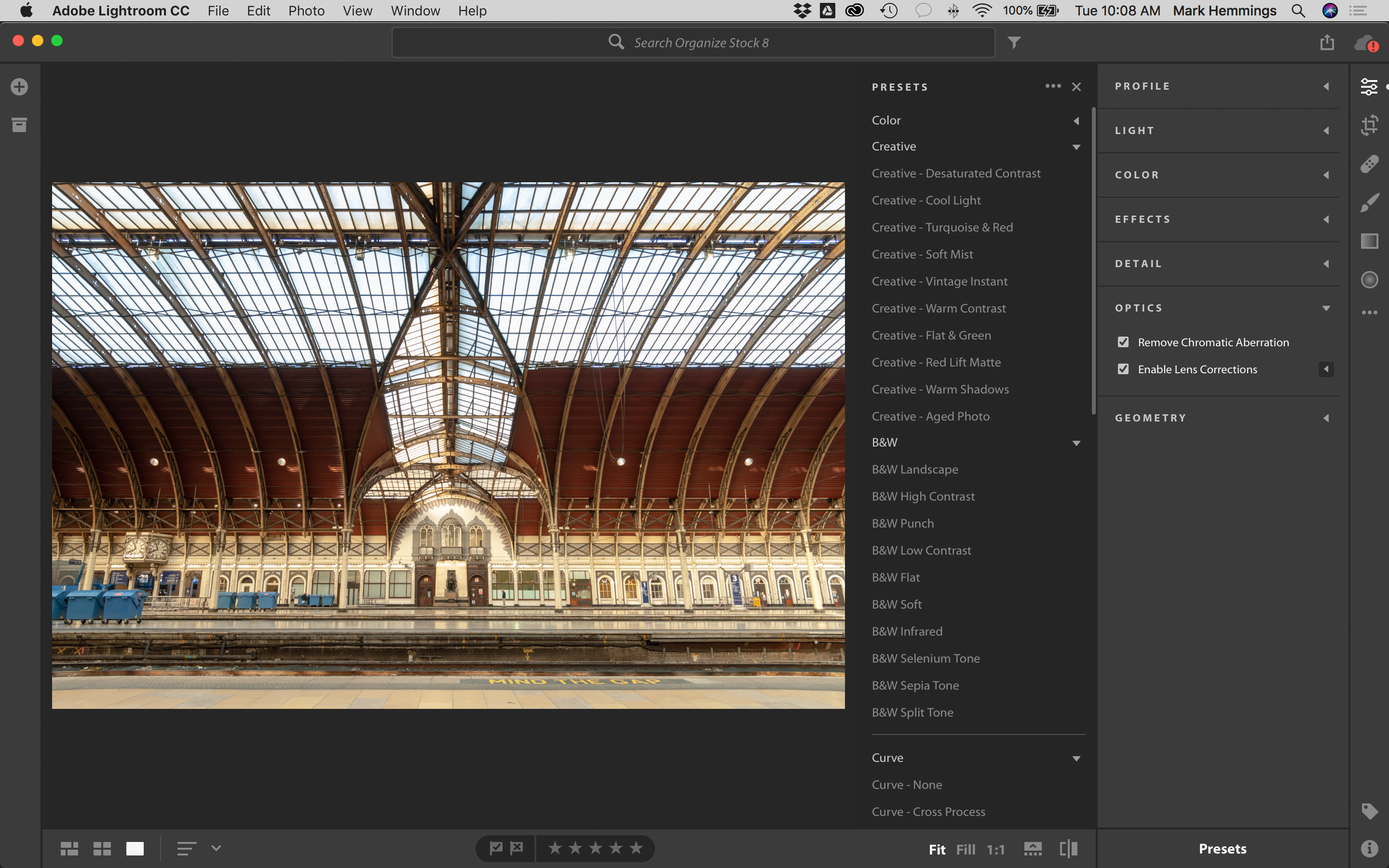Click the share icon at top right
This screenshot has width=1389, height=868.
1326,42
